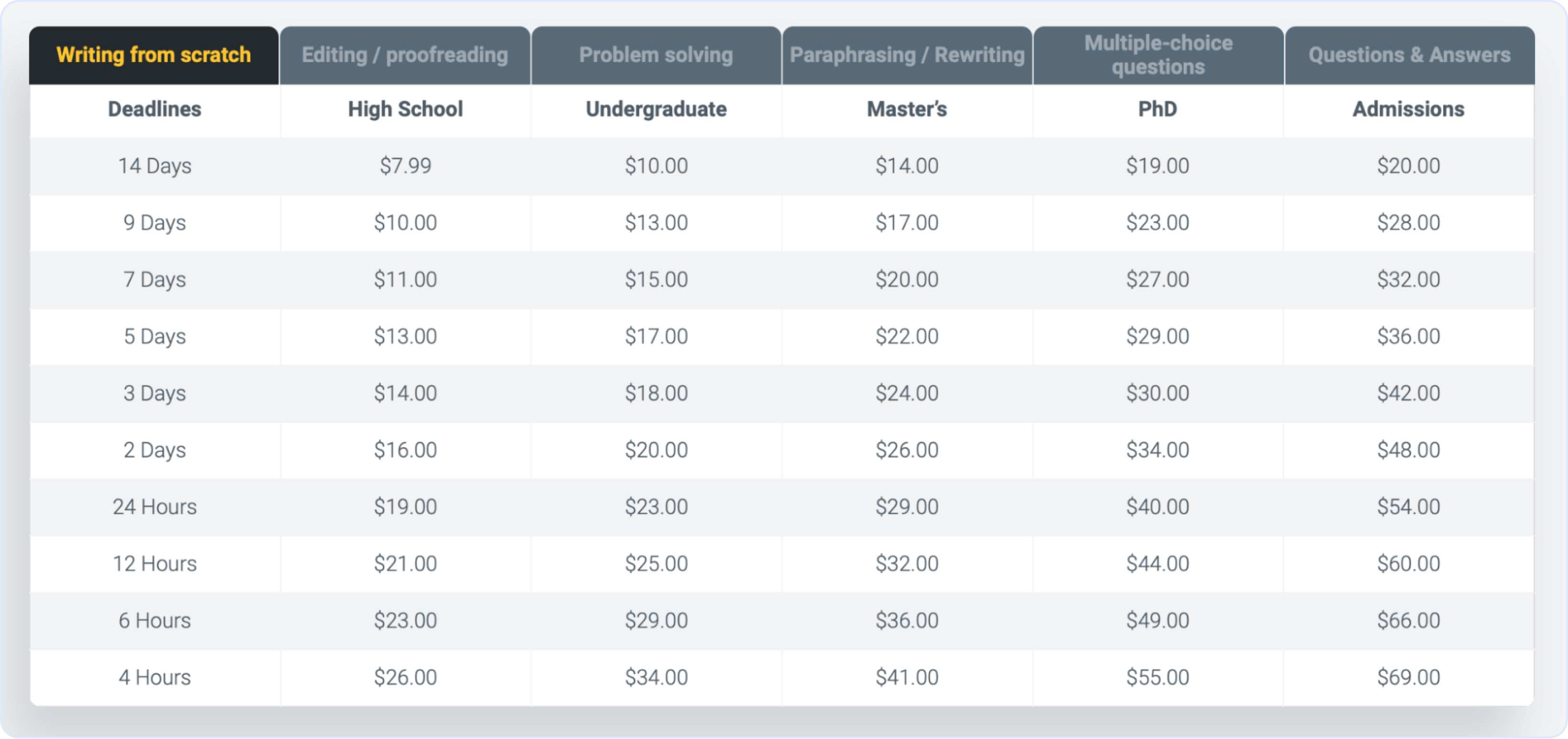Click the $25.00 Undergraduate 12 Hours price
1568x739 pixels.
pyautogui.click(x=656, y=563)
